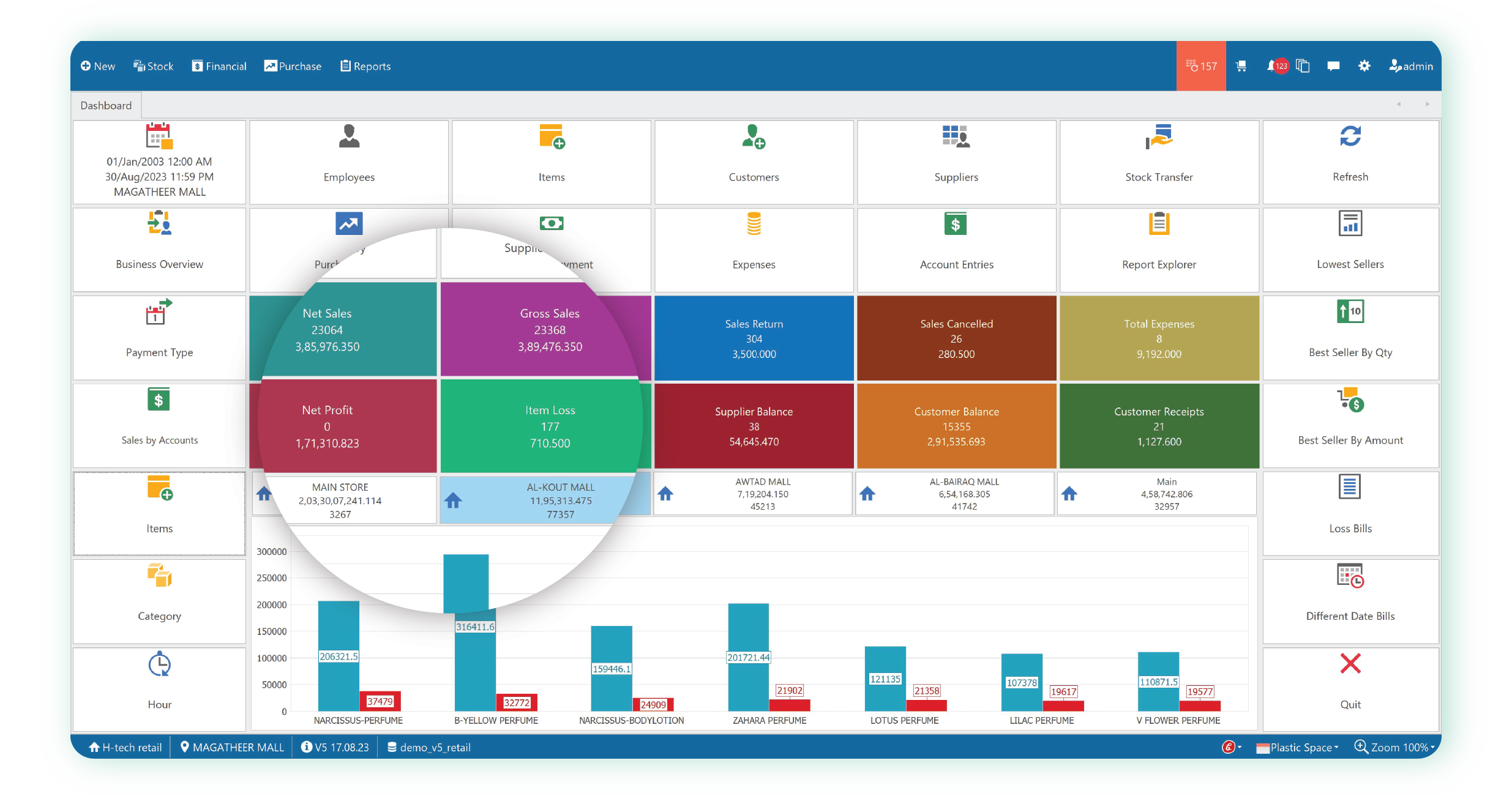Click the Refresh tile

pos(1350,162)
